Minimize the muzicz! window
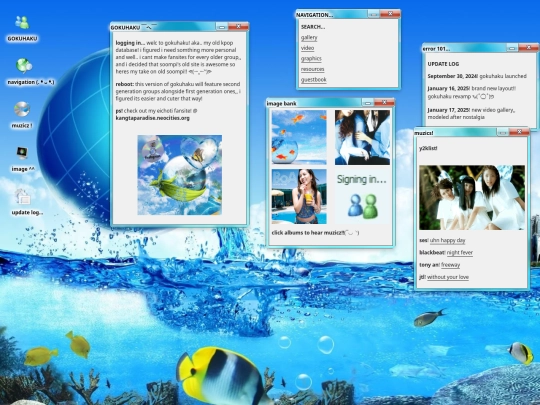 click(x=502, y=132)
